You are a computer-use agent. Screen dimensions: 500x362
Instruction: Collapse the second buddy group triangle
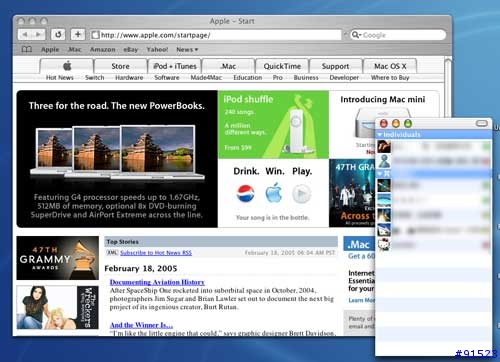(380, 173)
